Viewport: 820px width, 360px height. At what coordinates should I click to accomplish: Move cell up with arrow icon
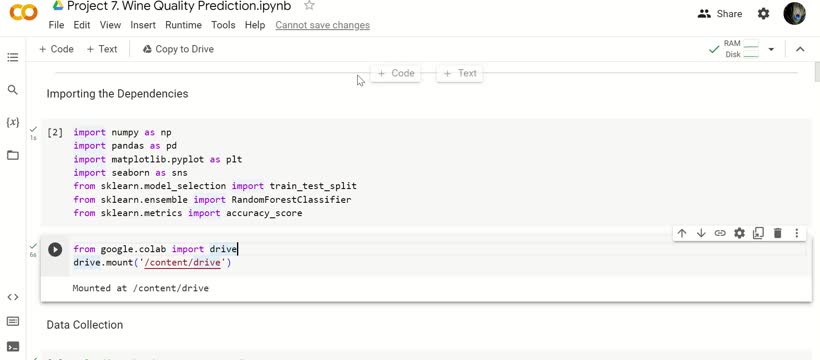pos(681,233)
